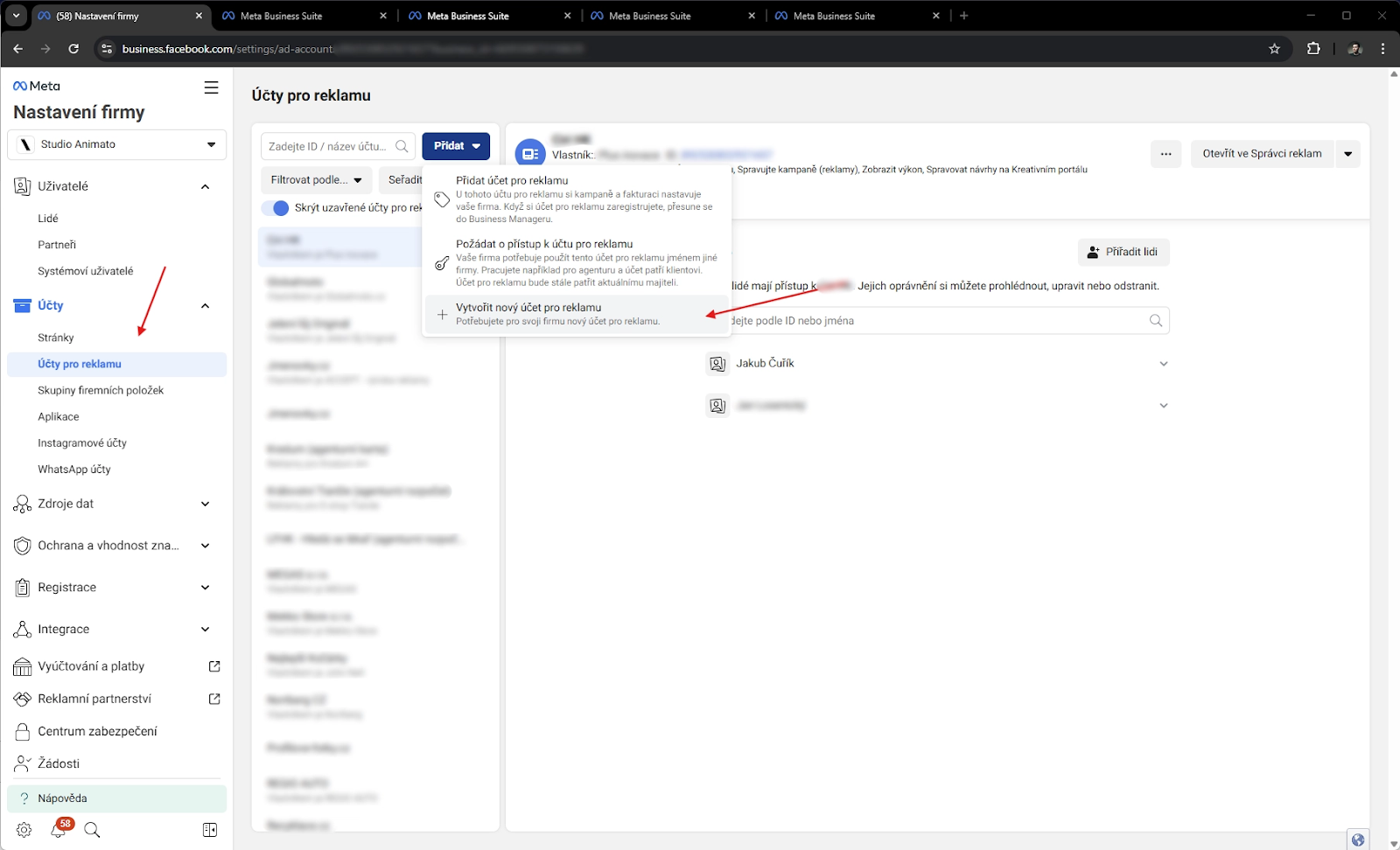
Task: Toggle sidebar panel layout icon
Action: 210,830
